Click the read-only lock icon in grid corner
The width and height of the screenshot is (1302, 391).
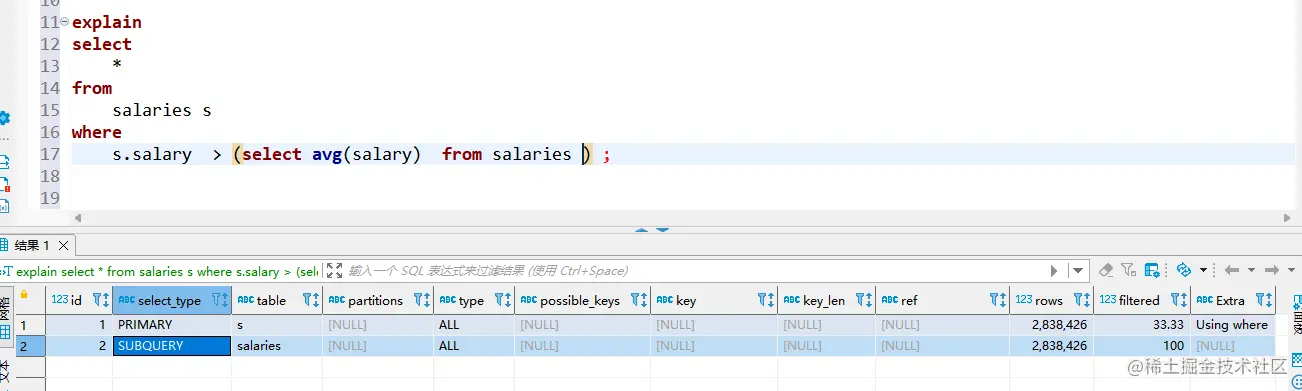point(24,294)
